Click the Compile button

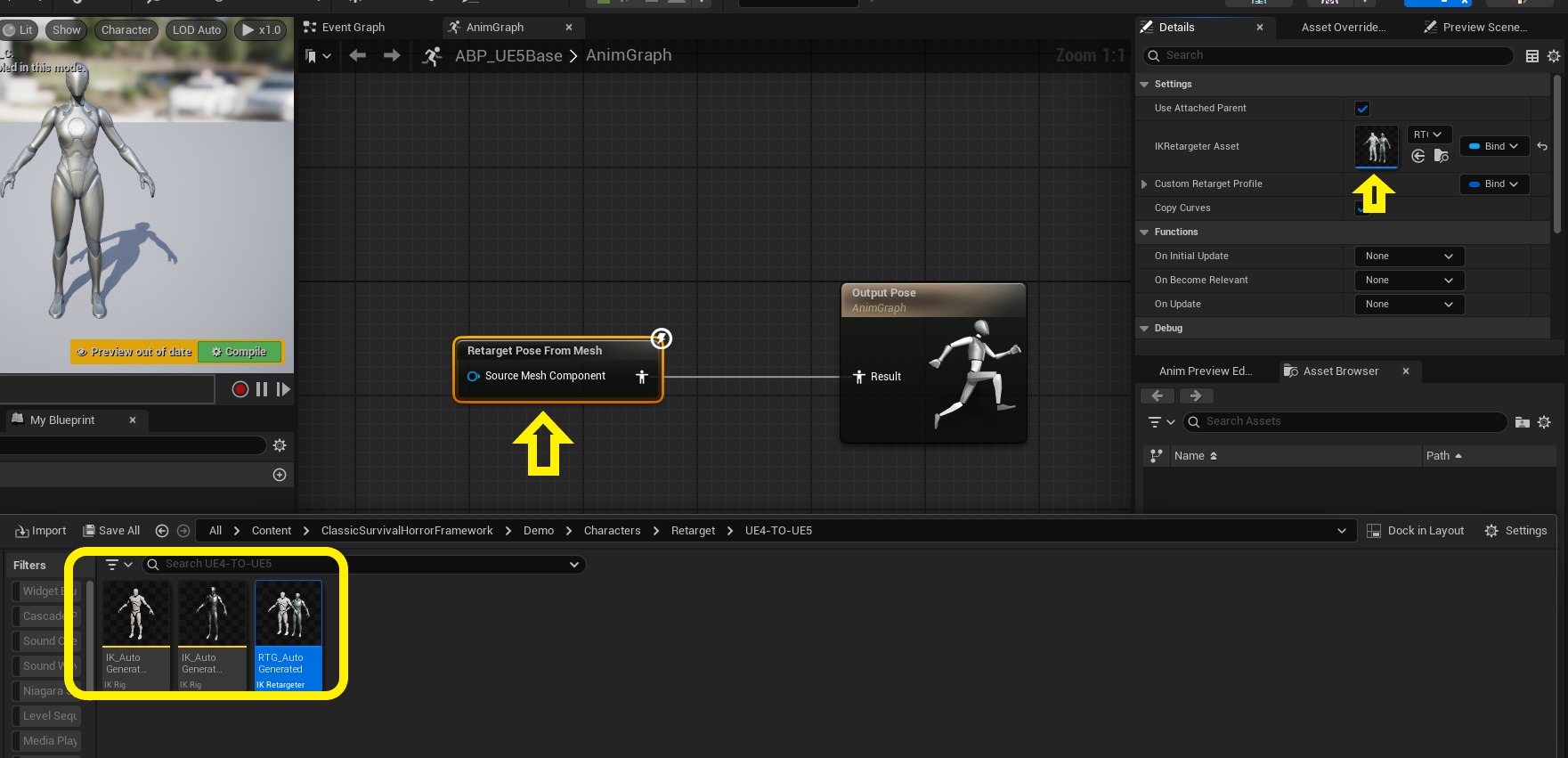click(240, 352)
